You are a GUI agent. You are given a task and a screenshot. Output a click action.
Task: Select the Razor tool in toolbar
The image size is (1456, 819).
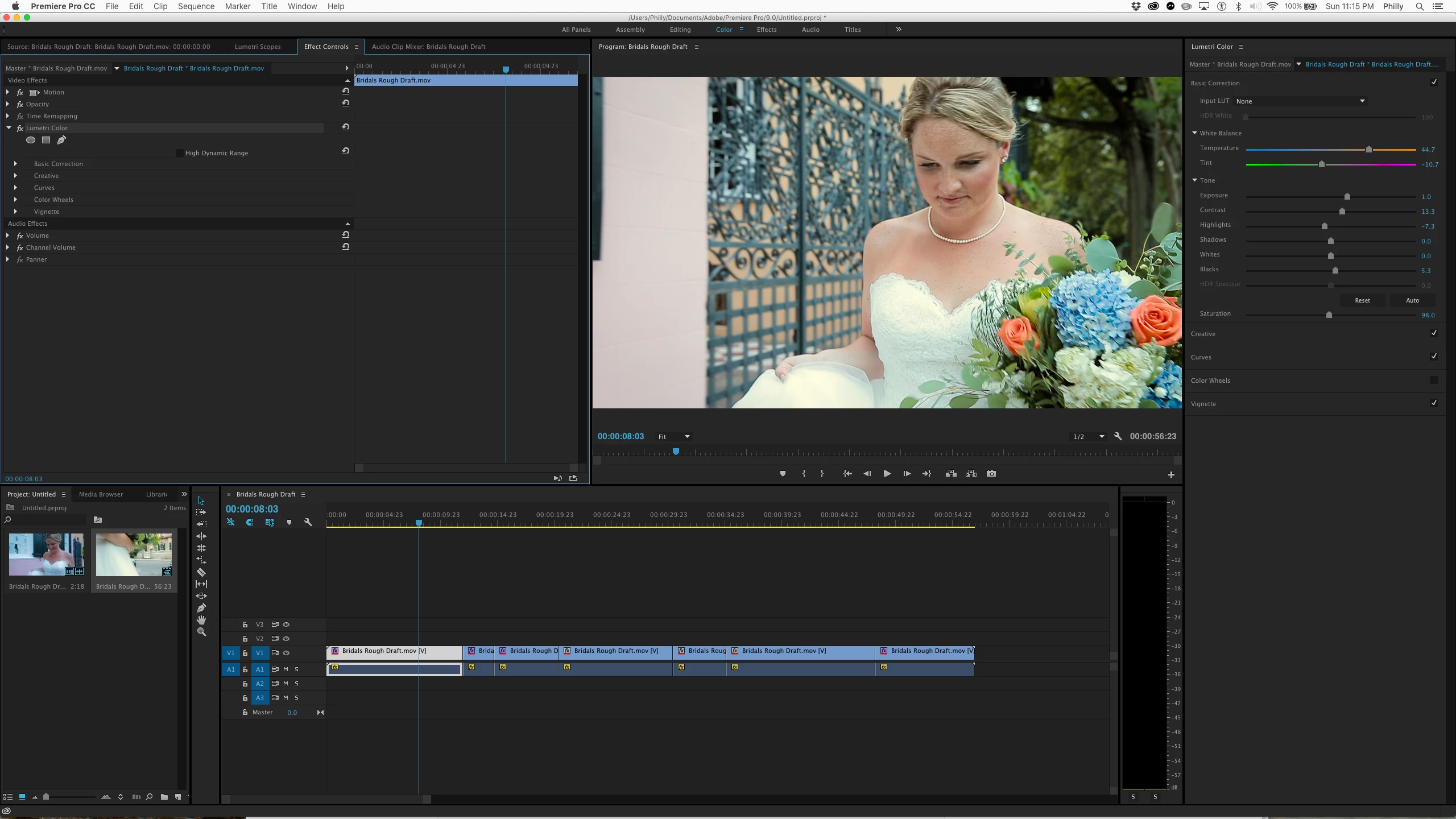tap(201, 572)
